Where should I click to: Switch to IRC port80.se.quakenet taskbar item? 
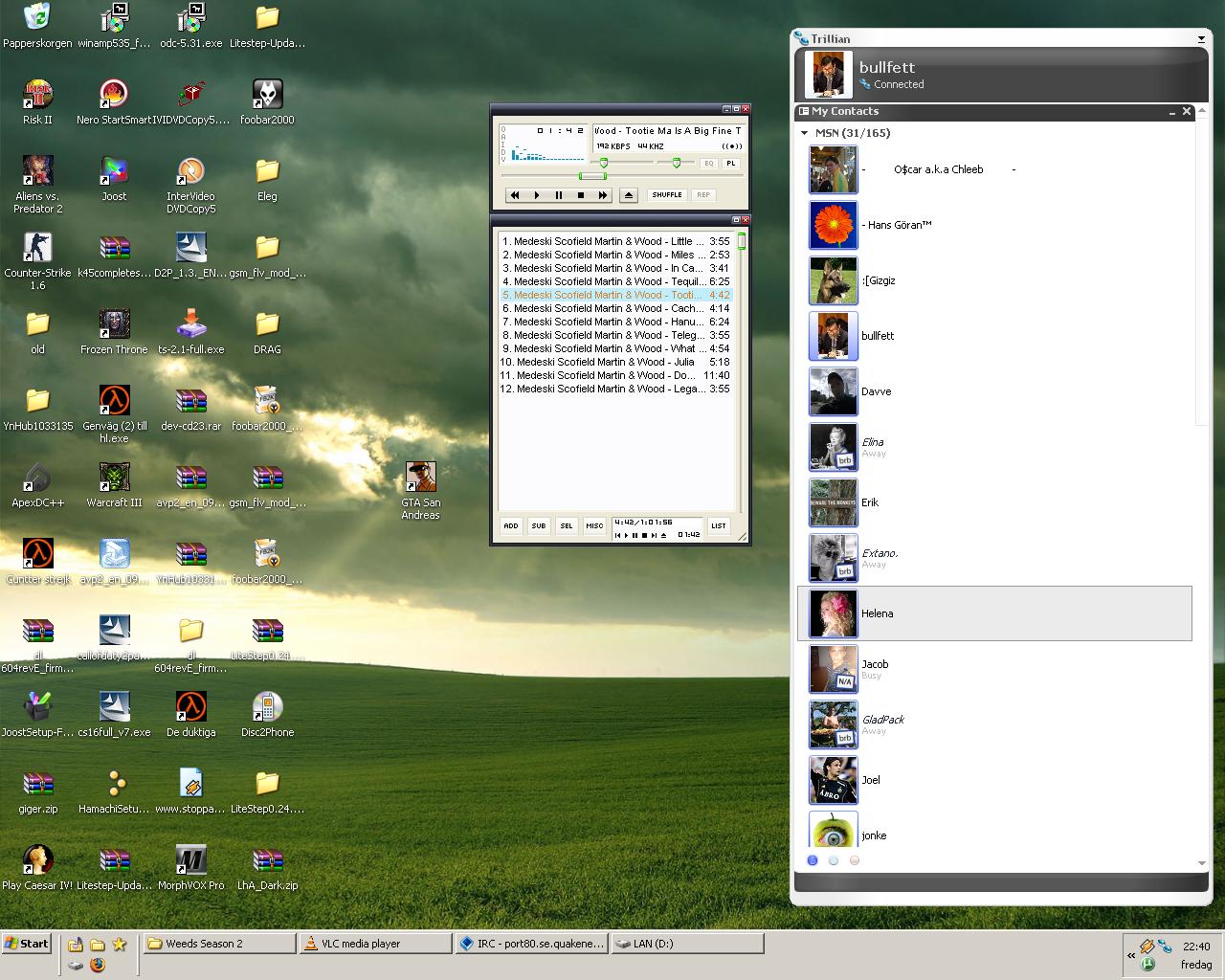531,944
